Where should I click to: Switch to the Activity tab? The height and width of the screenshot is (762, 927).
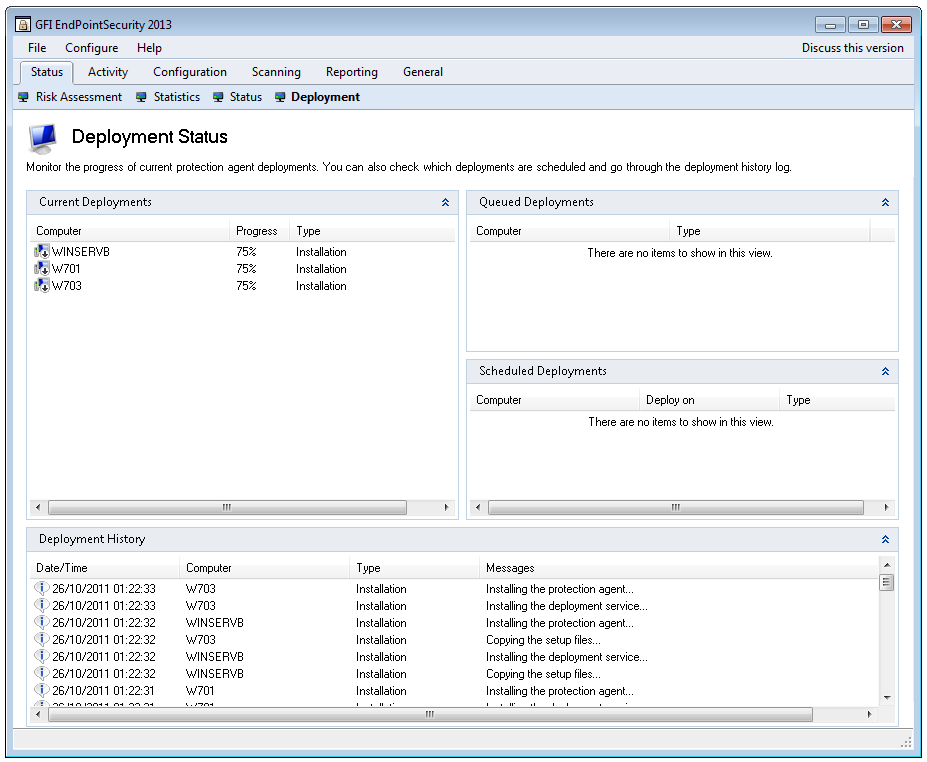pos(108,72)
